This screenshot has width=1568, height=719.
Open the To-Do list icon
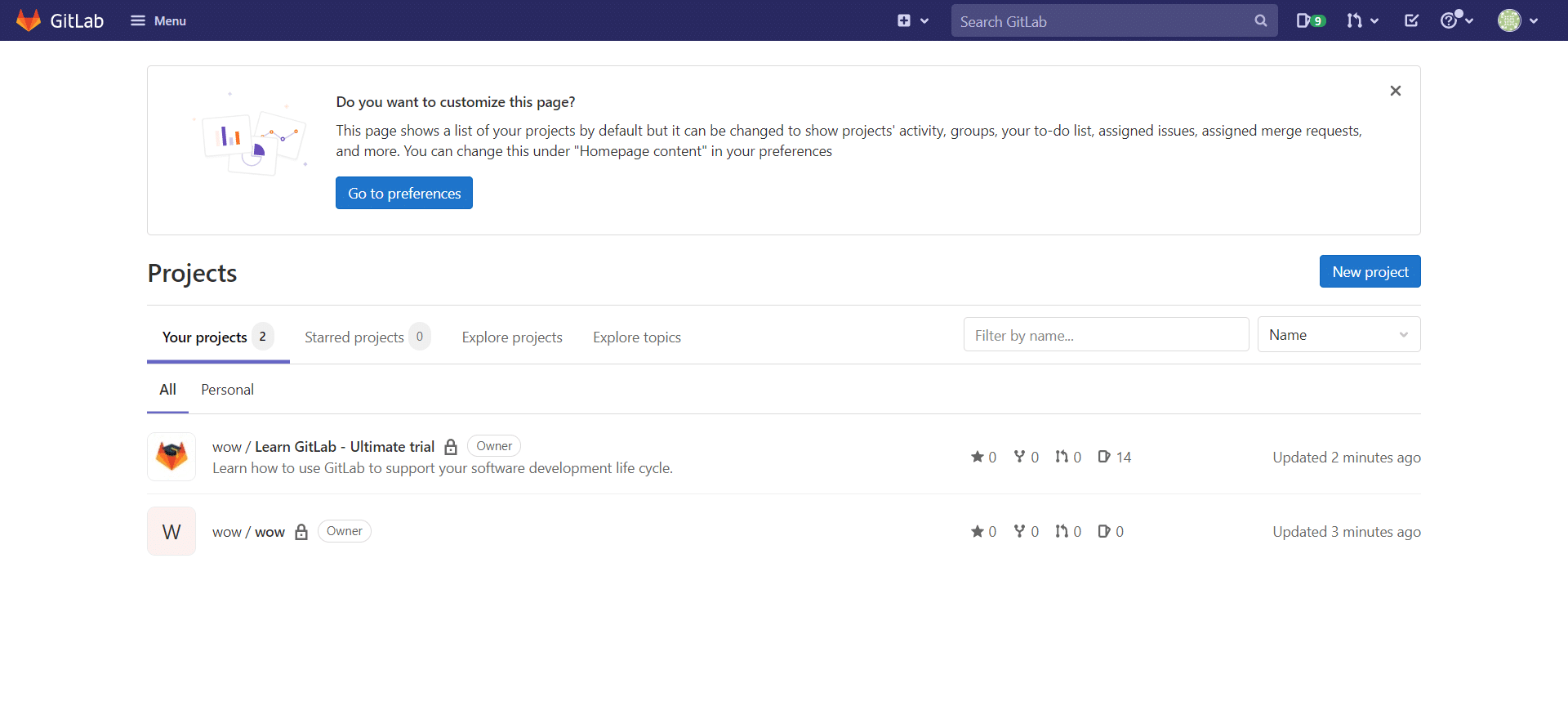click(1411, 20)
